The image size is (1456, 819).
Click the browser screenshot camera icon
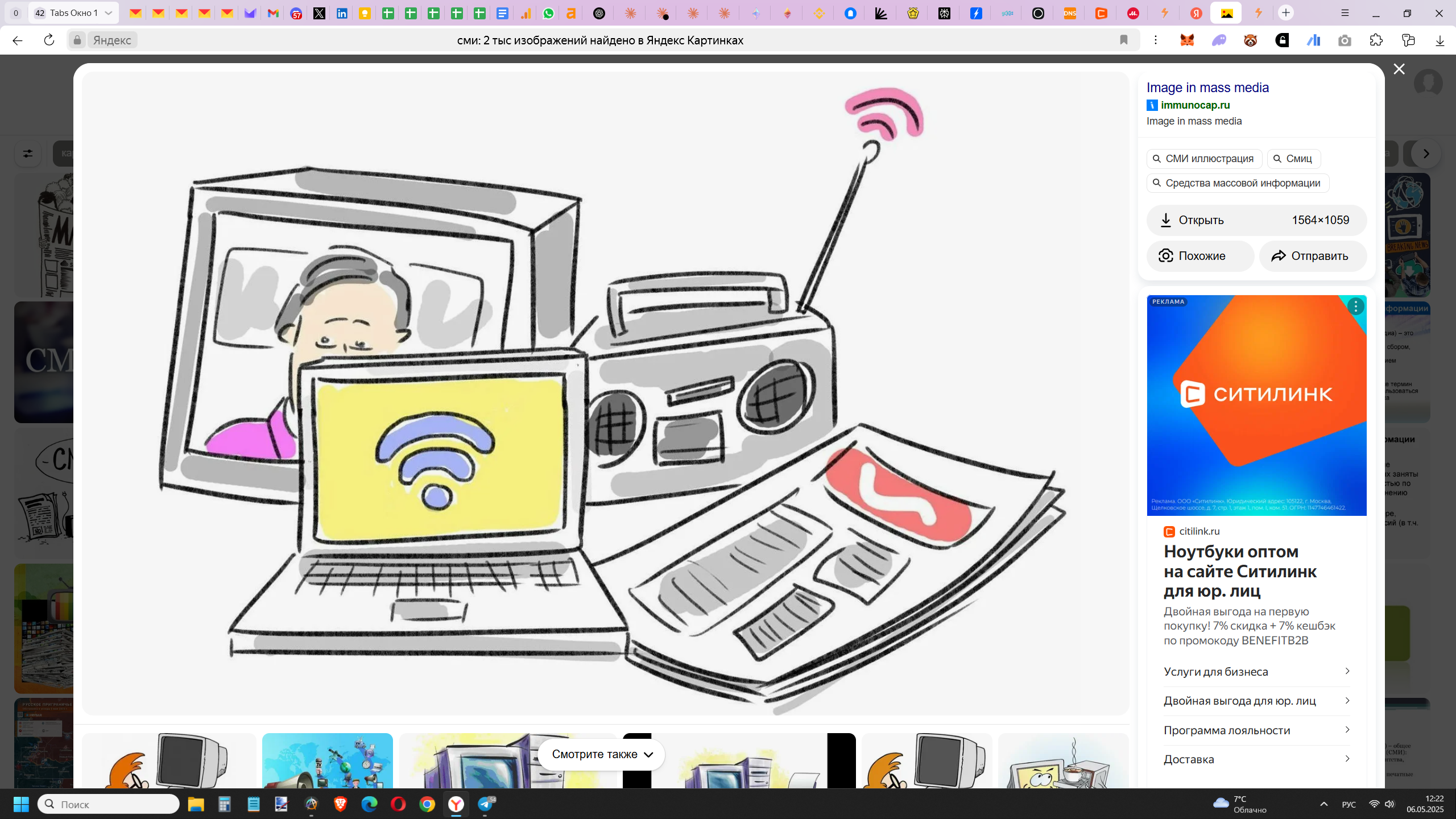click(1345, 40)
